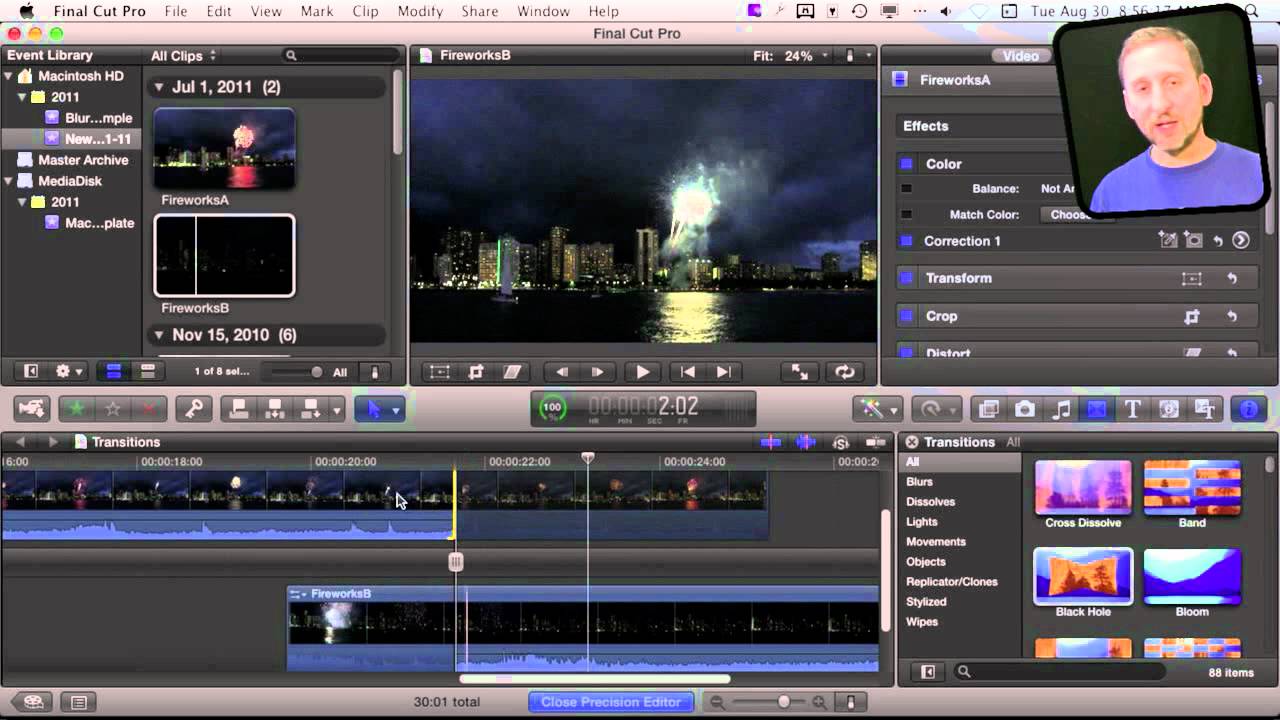Show Correction 1 color board arrow

(1241, 240)
